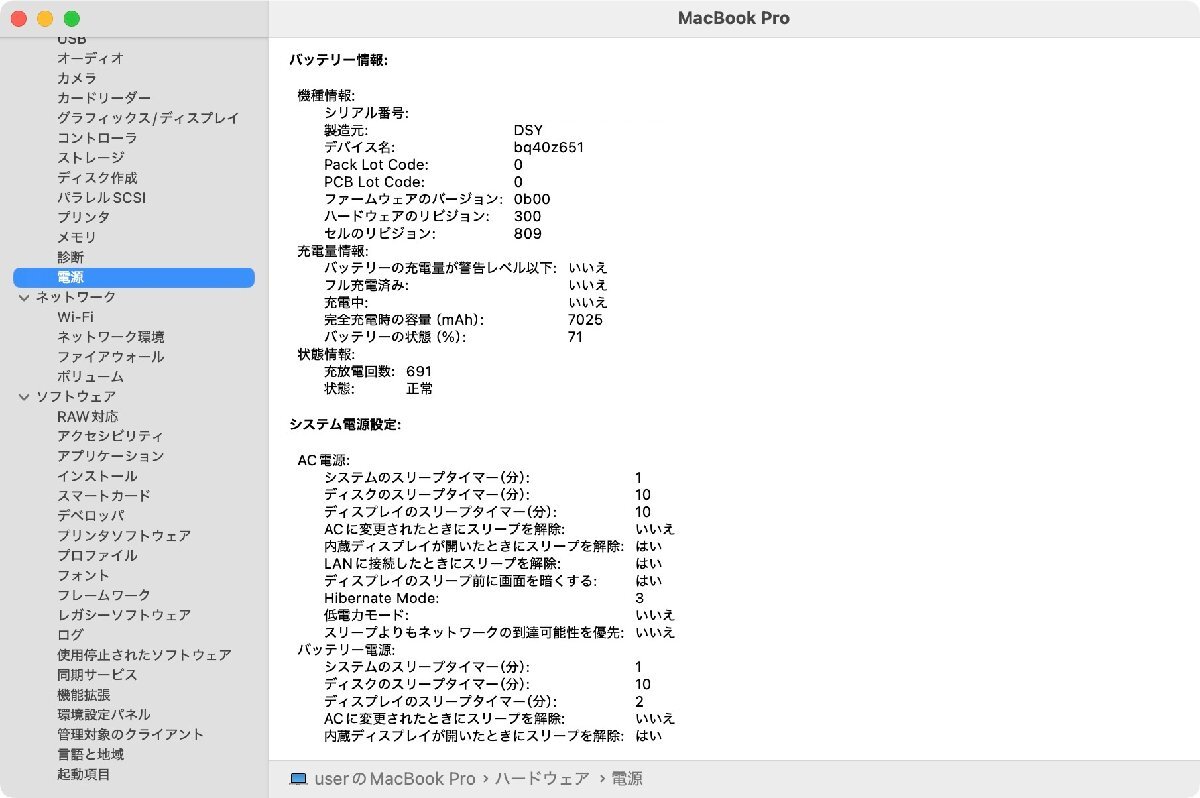Select 起動項目 at the sidebar bottom

pos(82,774)
